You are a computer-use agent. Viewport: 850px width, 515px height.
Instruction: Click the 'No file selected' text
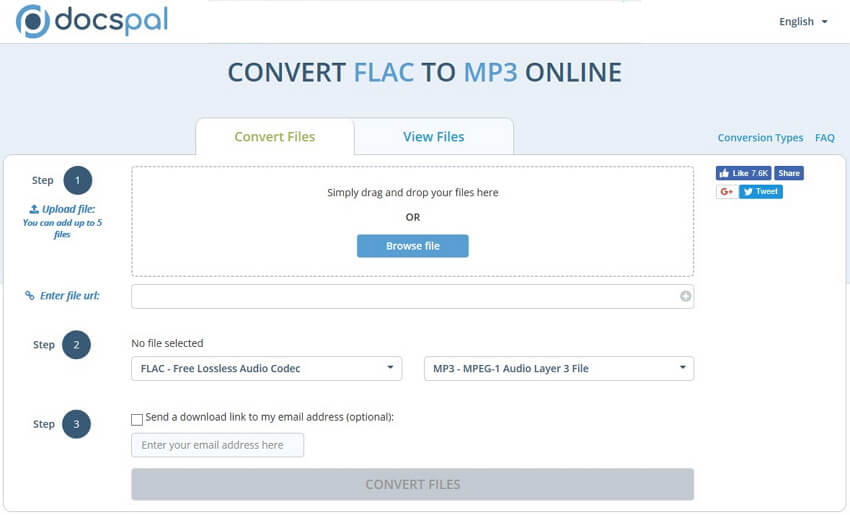[168, 343]
